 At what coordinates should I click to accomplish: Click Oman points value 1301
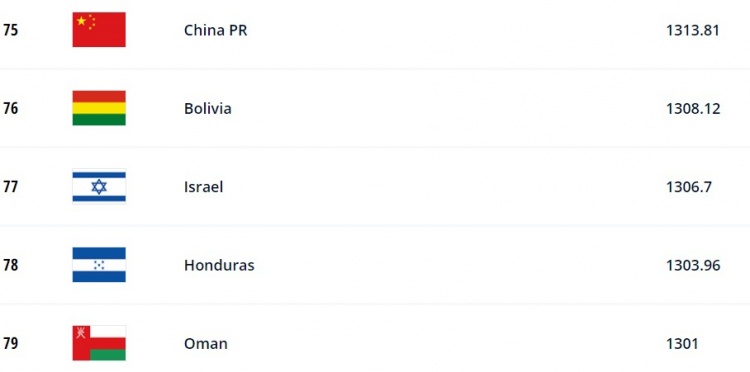[x=682, y=344]
